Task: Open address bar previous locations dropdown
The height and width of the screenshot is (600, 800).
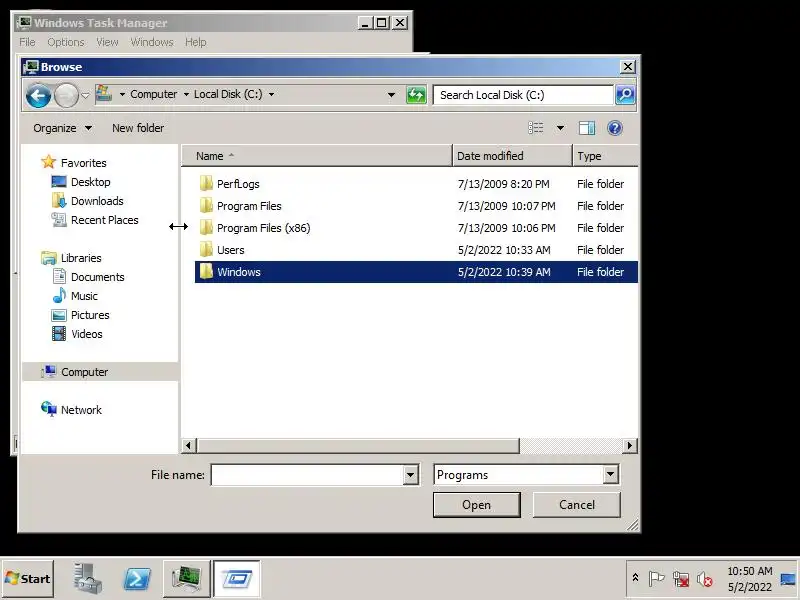Action: [391, 95]
